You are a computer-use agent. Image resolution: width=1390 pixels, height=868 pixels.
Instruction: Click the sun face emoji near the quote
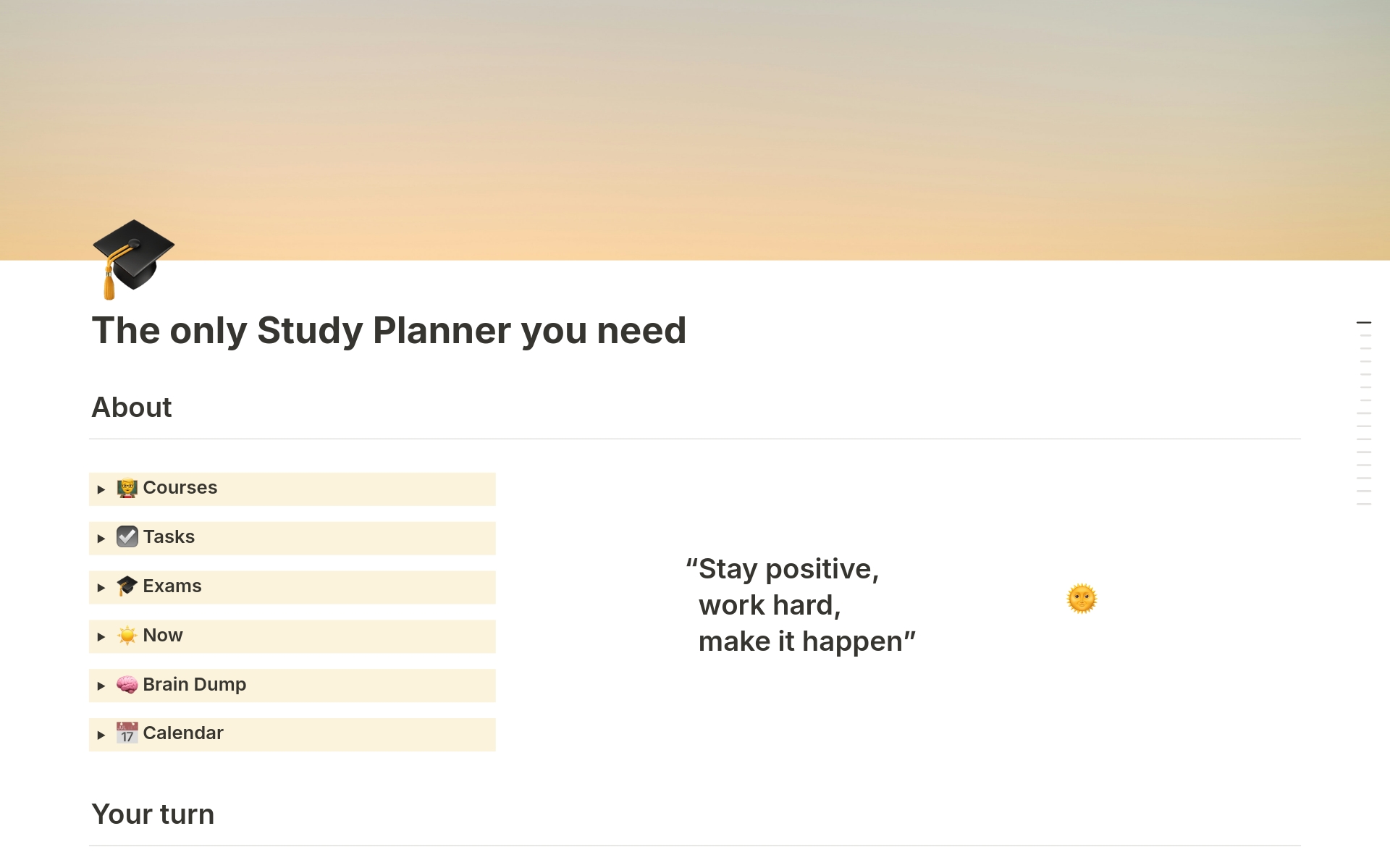[1082, 599]
